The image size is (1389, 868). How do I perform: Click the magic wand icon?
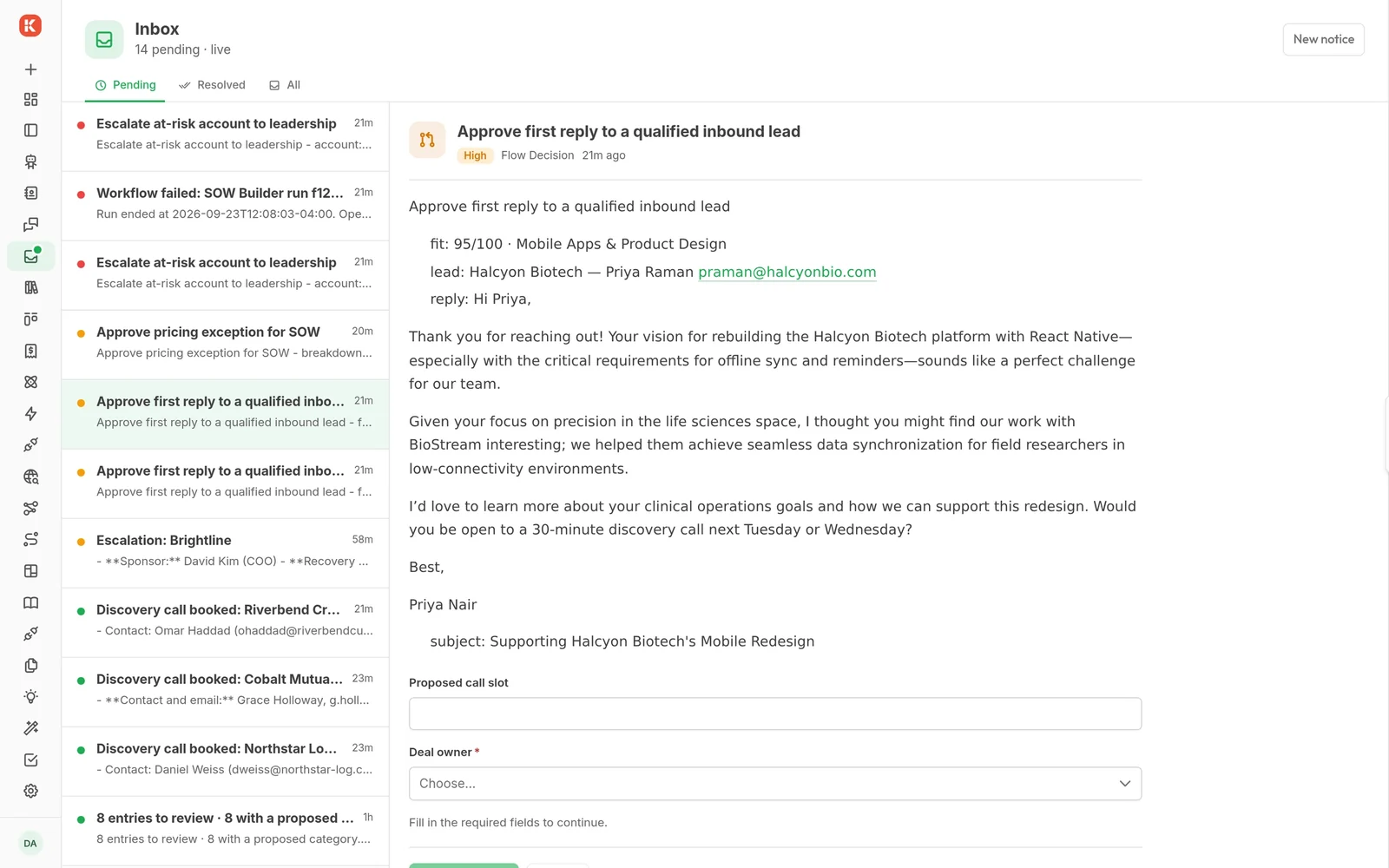pos(30,728)
